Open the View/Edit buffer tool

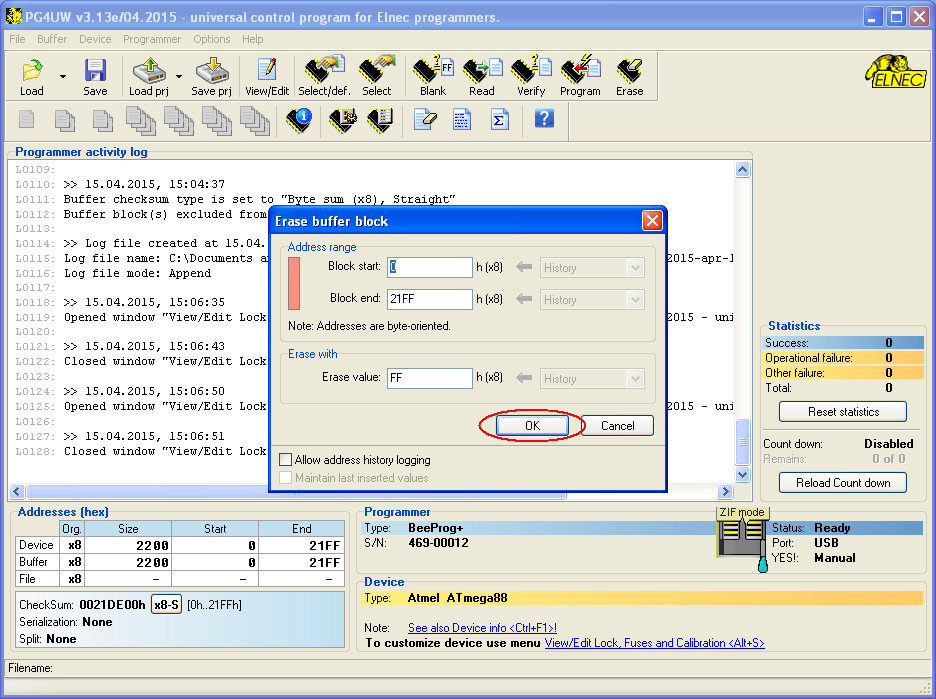tap(267, 76)
